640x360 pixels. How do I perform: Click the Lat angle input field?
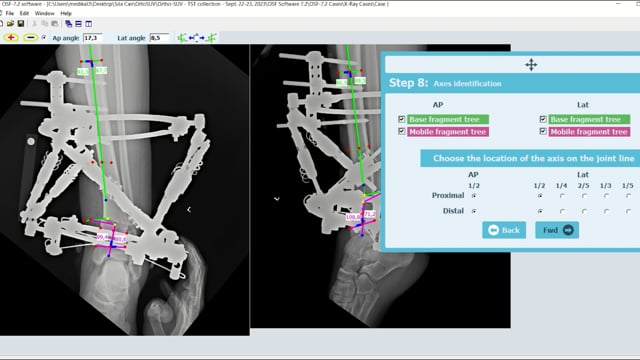[159, 38]
